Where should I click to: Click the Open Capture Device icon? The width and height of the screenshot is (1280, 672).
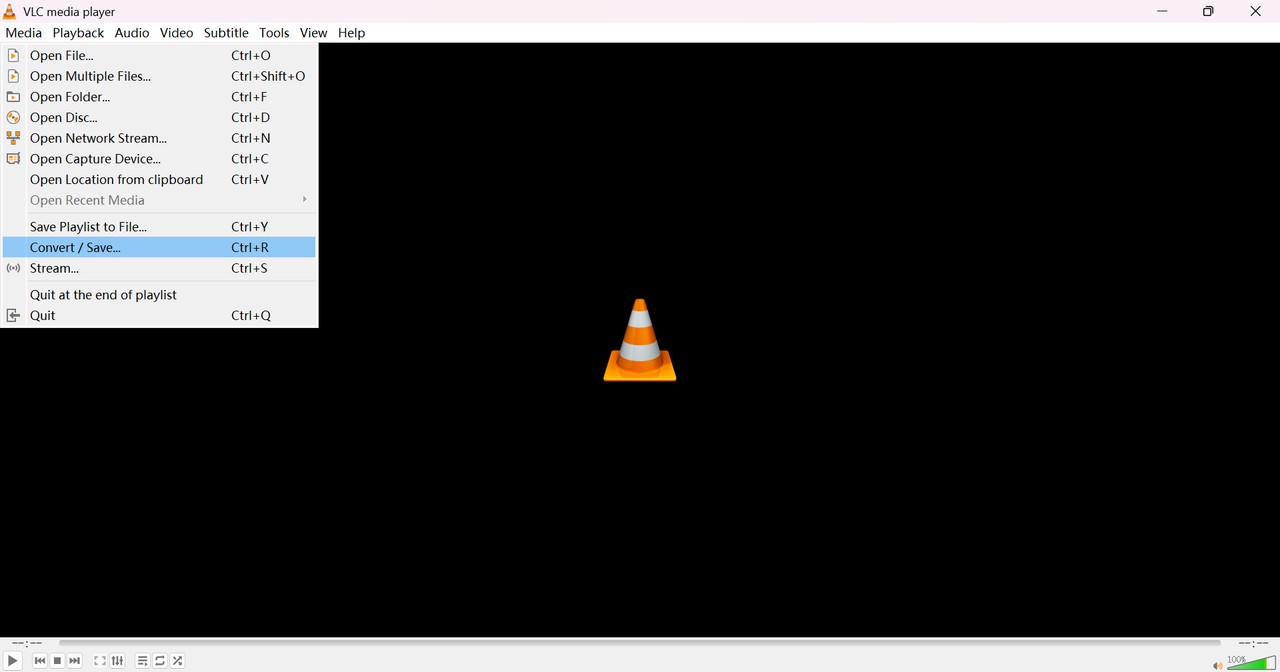click(x=13, y=158)
